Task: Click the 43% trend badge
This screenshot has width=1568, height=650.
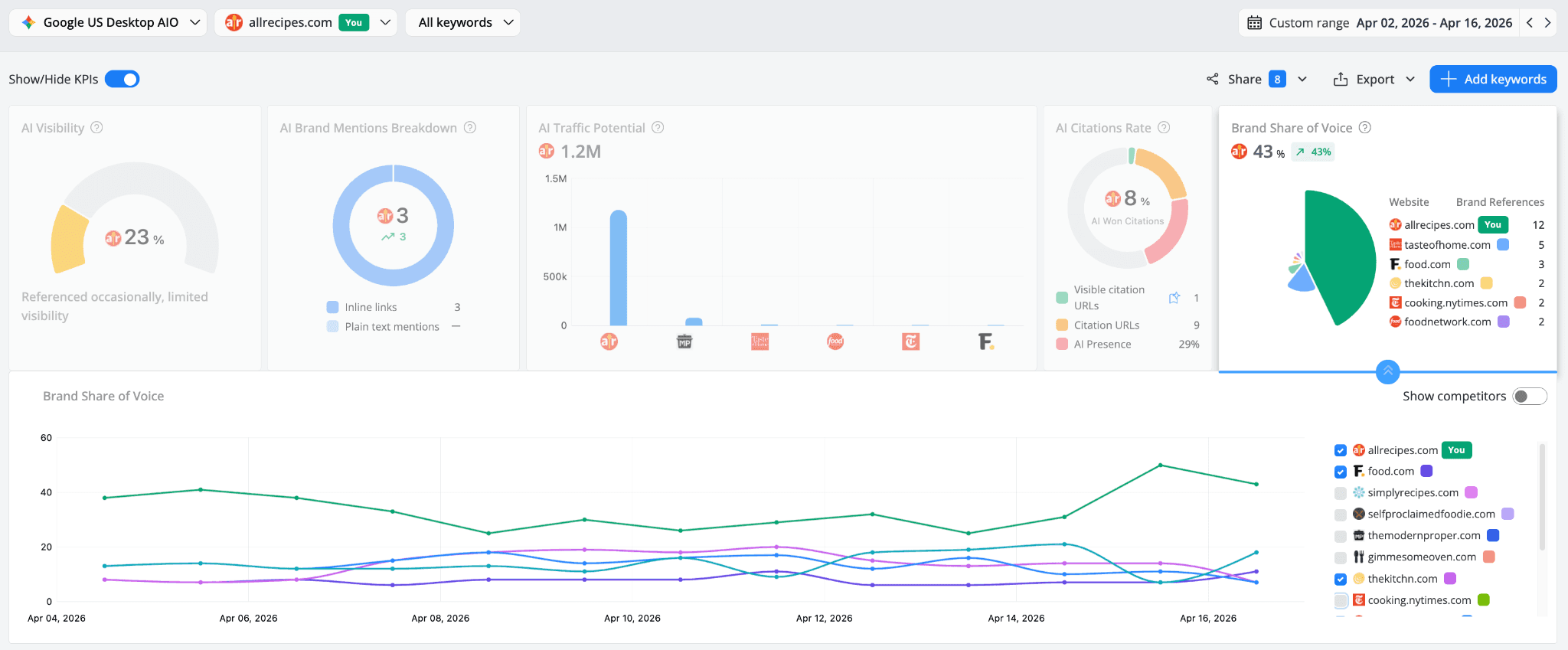Action: coord(1313,152)
